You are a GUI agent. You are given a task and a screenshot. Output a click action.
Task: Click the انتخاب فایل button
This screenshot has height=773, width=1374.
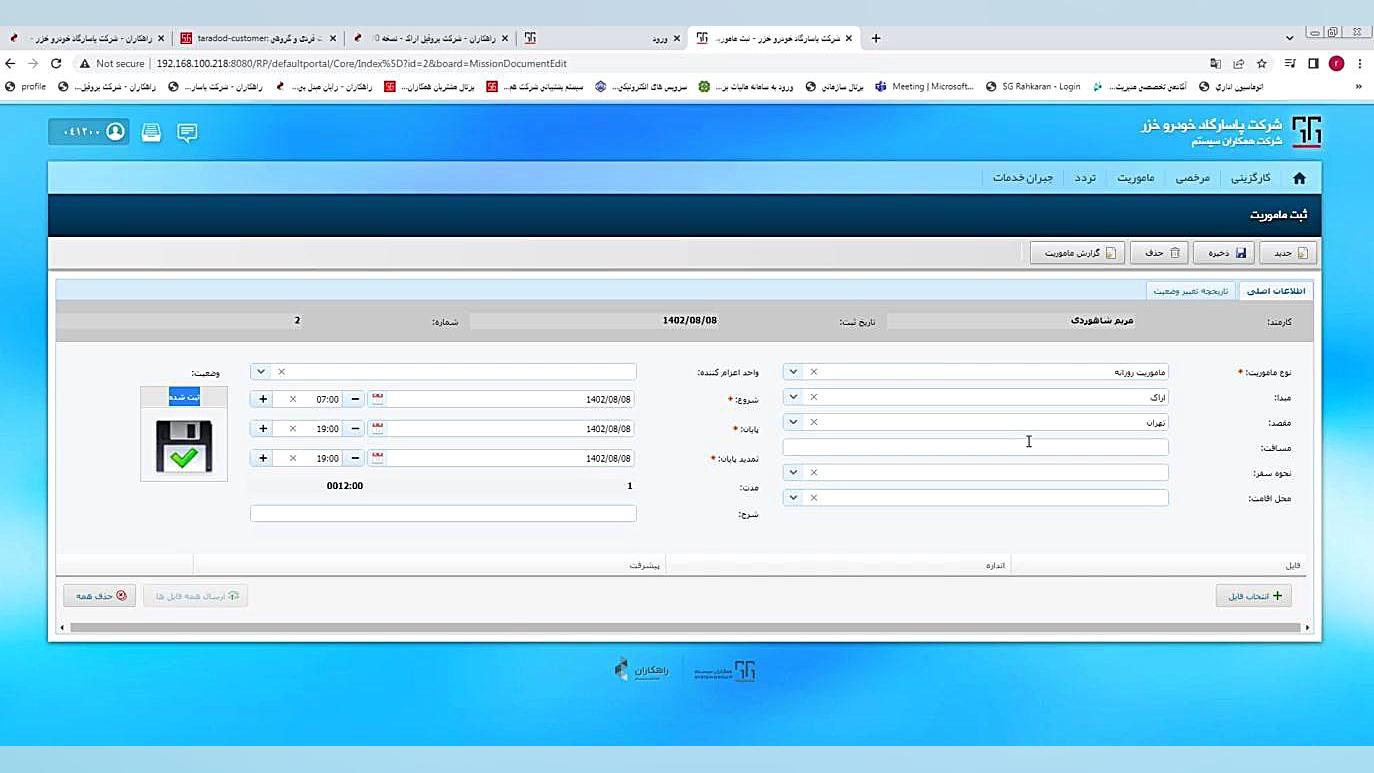[1254, 596]
